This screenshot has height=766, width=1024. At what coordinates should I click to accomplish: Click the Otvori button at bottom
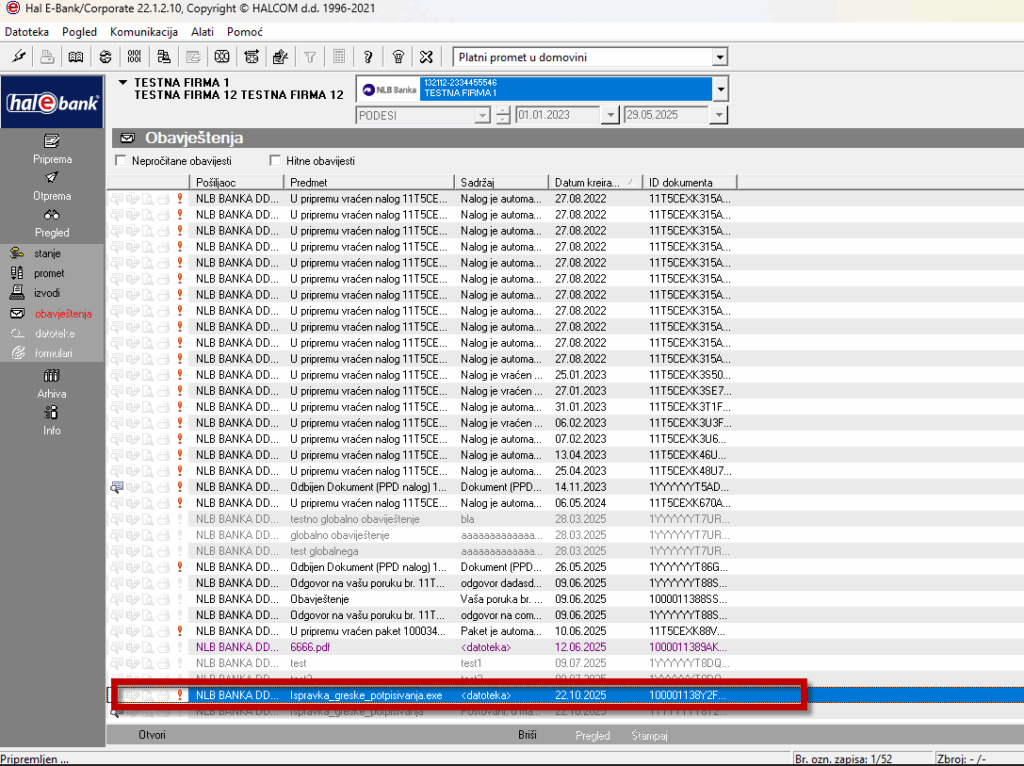(x=151, y=735)
